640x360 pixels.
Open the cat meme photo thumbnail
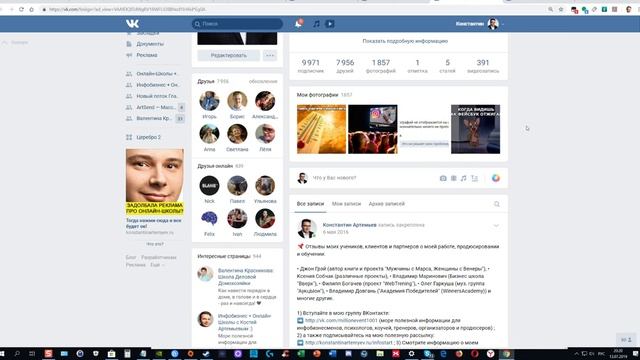[476, 129]
